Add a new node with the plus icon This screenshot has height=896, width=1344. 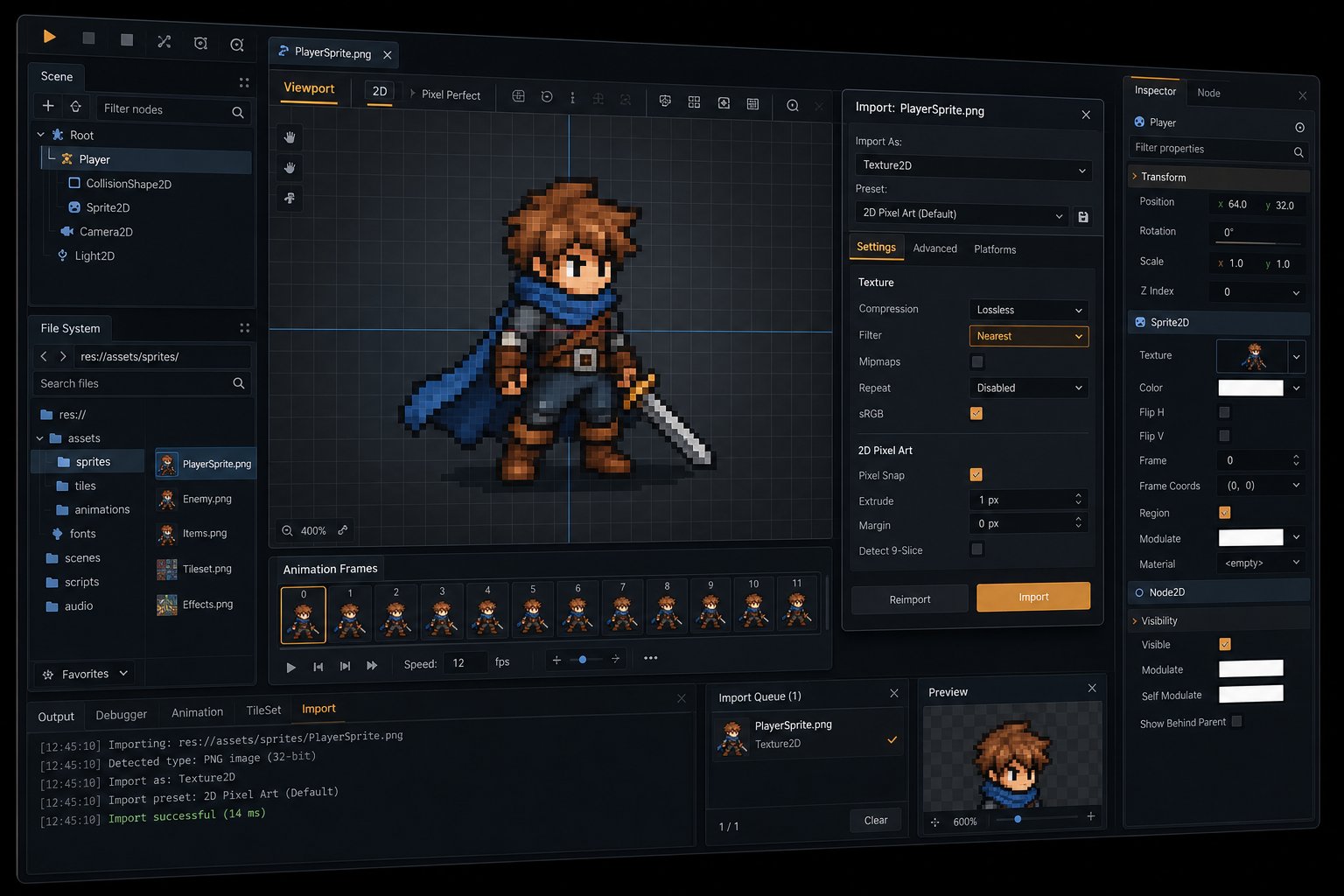tap(48, 106)
